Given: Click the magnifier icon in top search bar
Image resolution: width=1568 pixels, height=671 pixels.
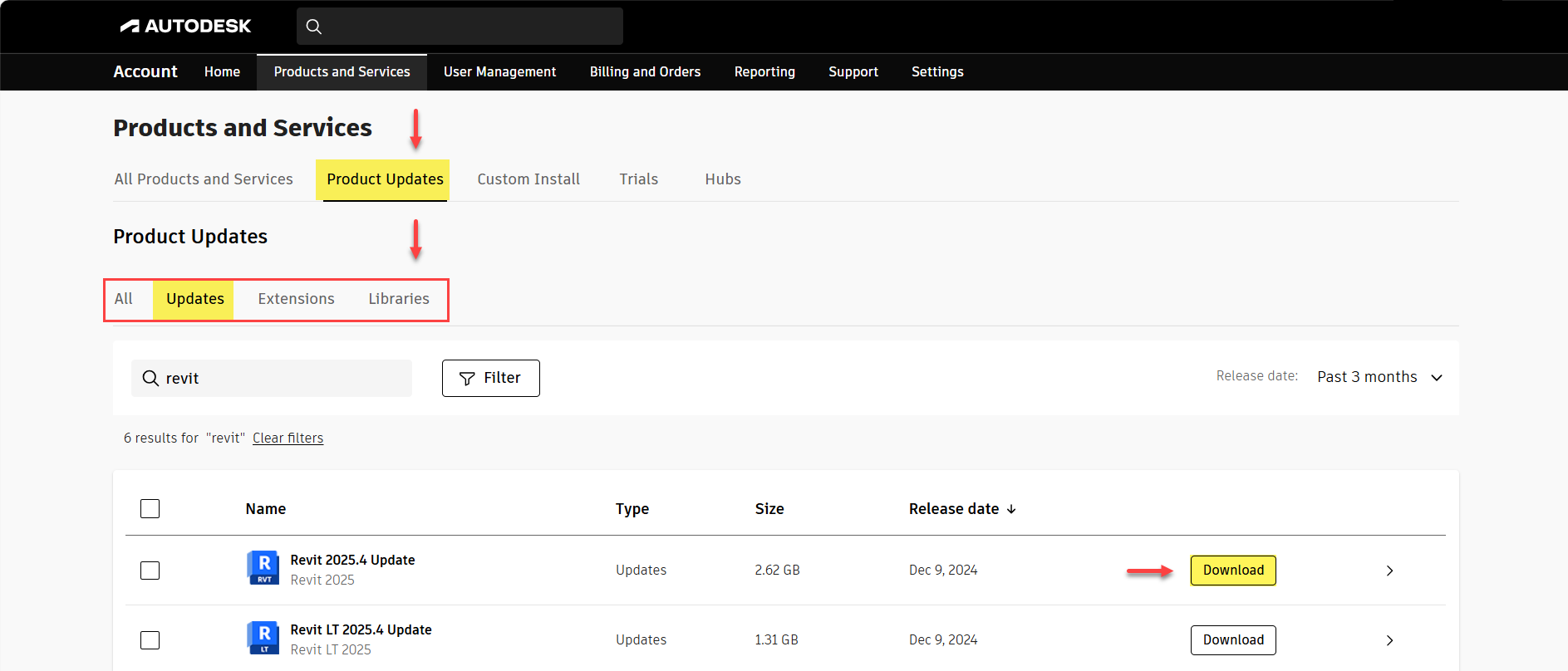Looking at the screenshot, I should click(314, 27).
